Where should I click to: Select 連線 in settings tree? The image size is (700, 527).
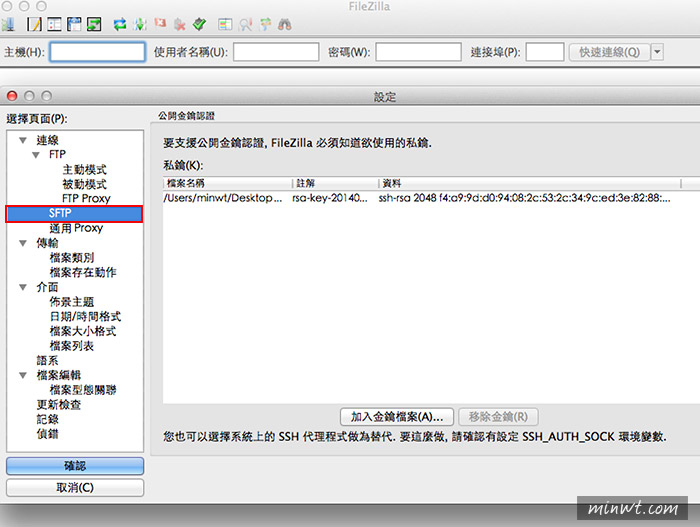[47, 140]
